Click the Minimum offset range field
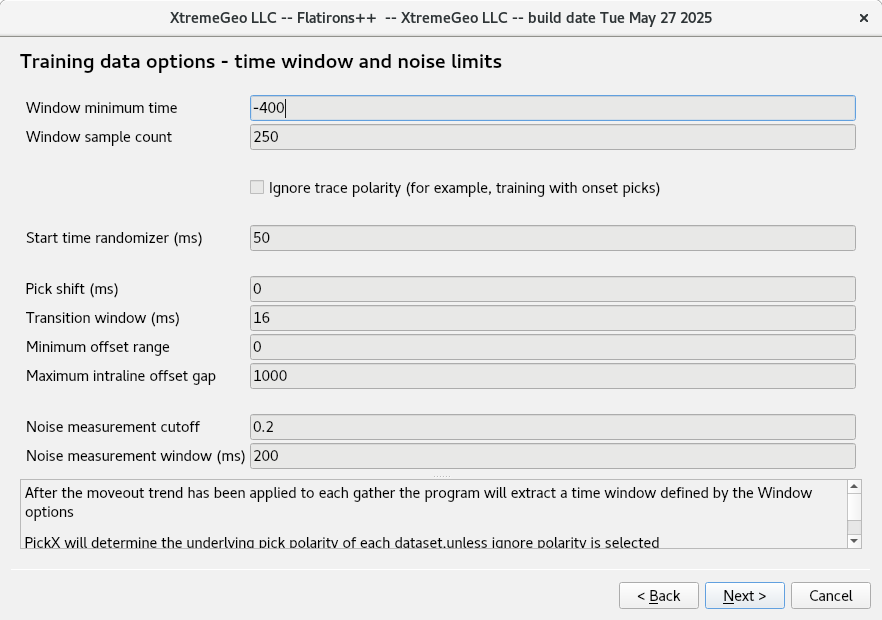The image size is (882, 620). tap(553, 347)
